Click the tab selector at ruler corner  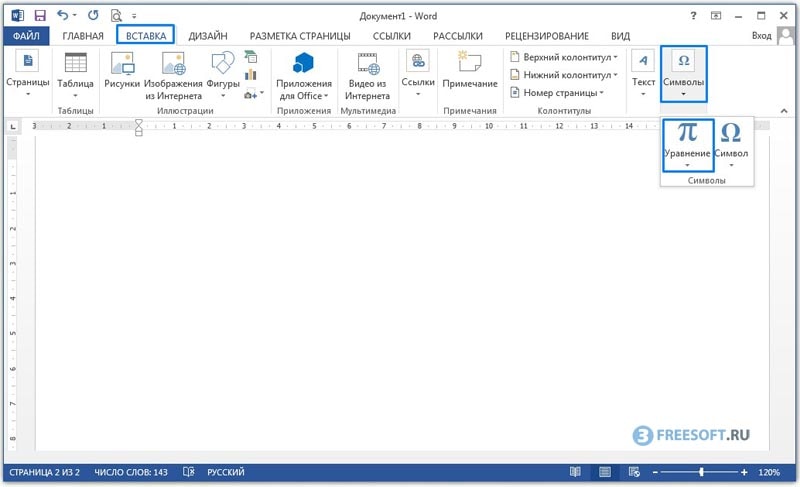point(13,126)
